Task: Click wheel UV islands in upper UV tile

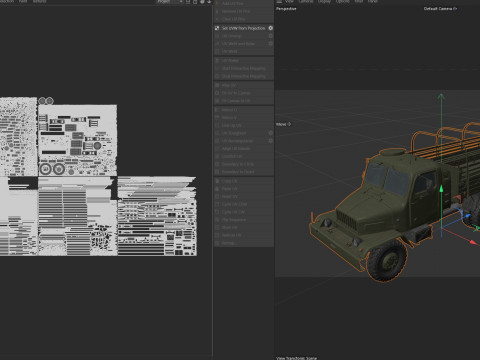Action: (x=52, y=169)
